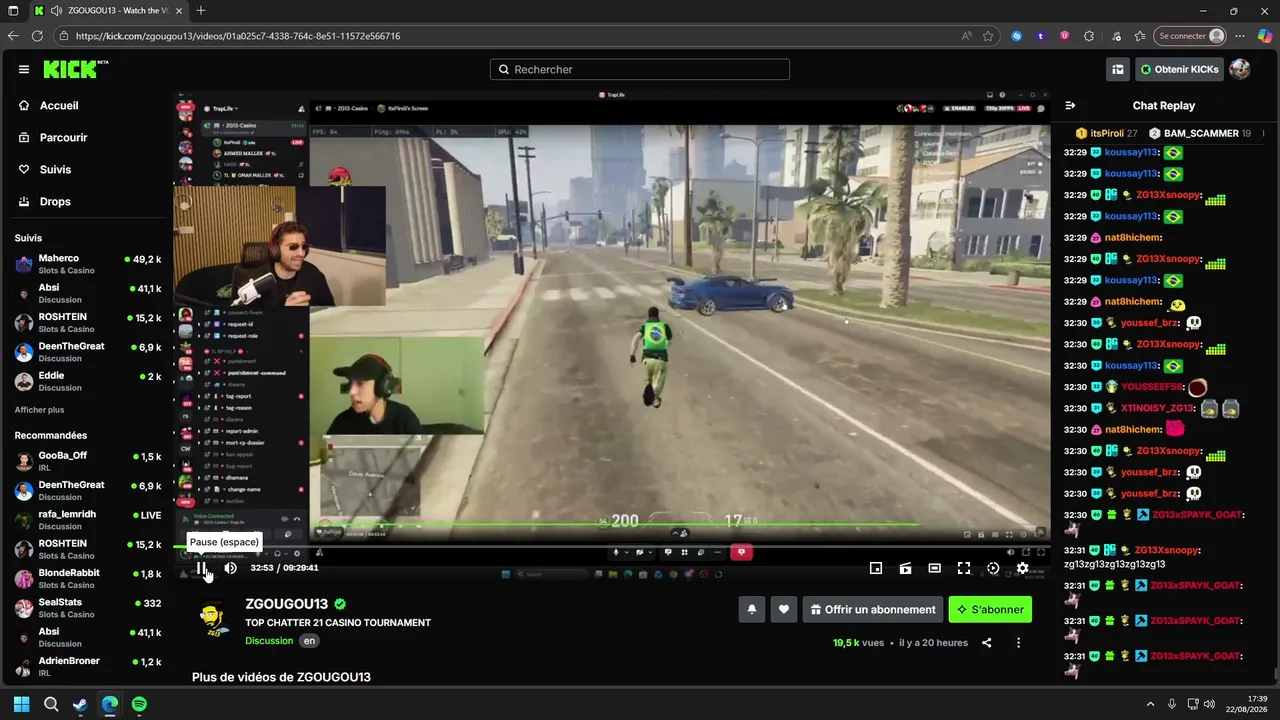Click the Rechercher search field
Screen dimensions: 1280x720
(640, 69)
